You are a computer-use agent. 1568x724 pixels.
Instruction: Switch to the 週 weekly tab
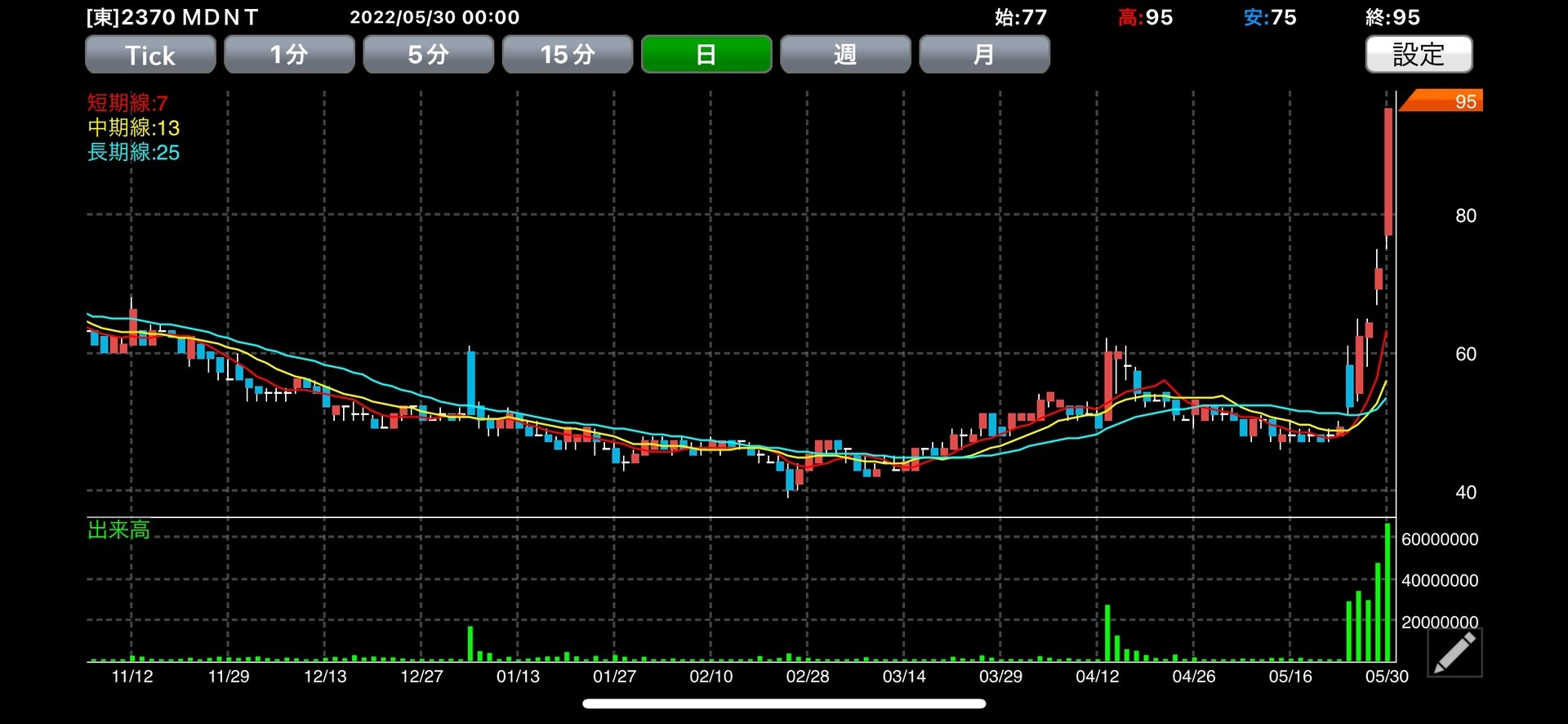click(x=845, y=55)
